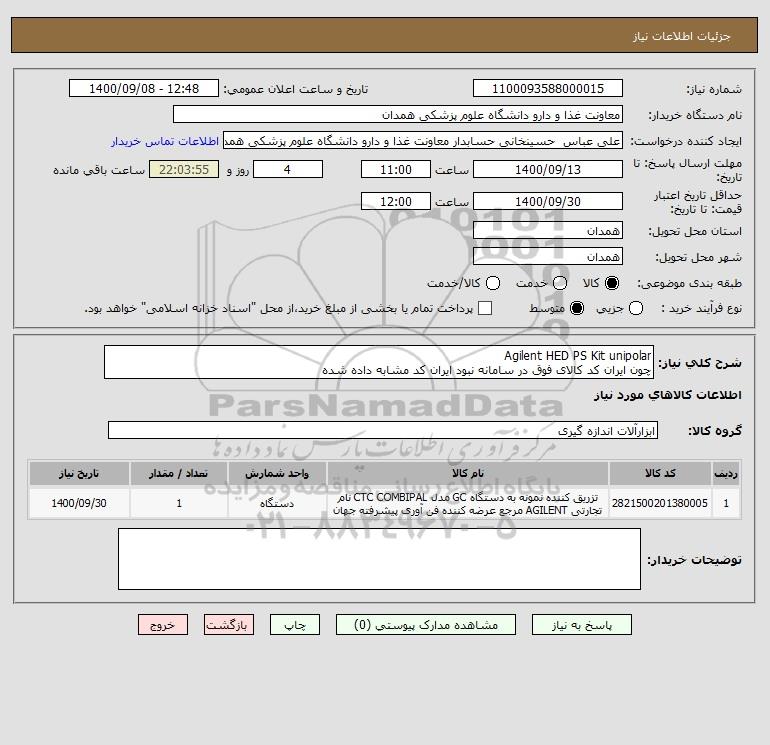Click the buyer organization name field
This screenshot has width=770, height=745.
[398, 114]
